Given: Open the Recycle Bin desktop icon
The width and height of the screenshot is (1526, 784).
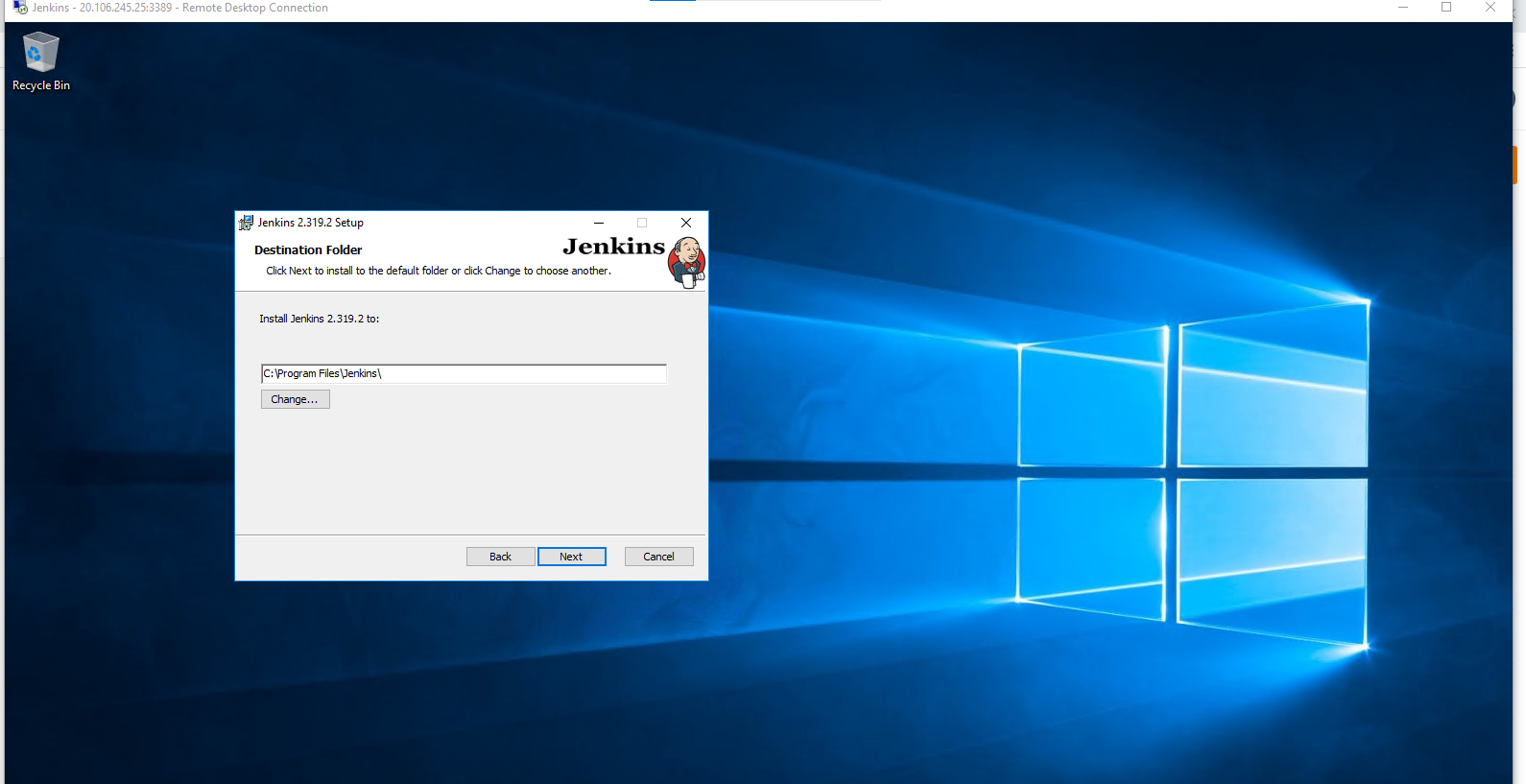Looking at the screenshot, I should coord(40,61).
